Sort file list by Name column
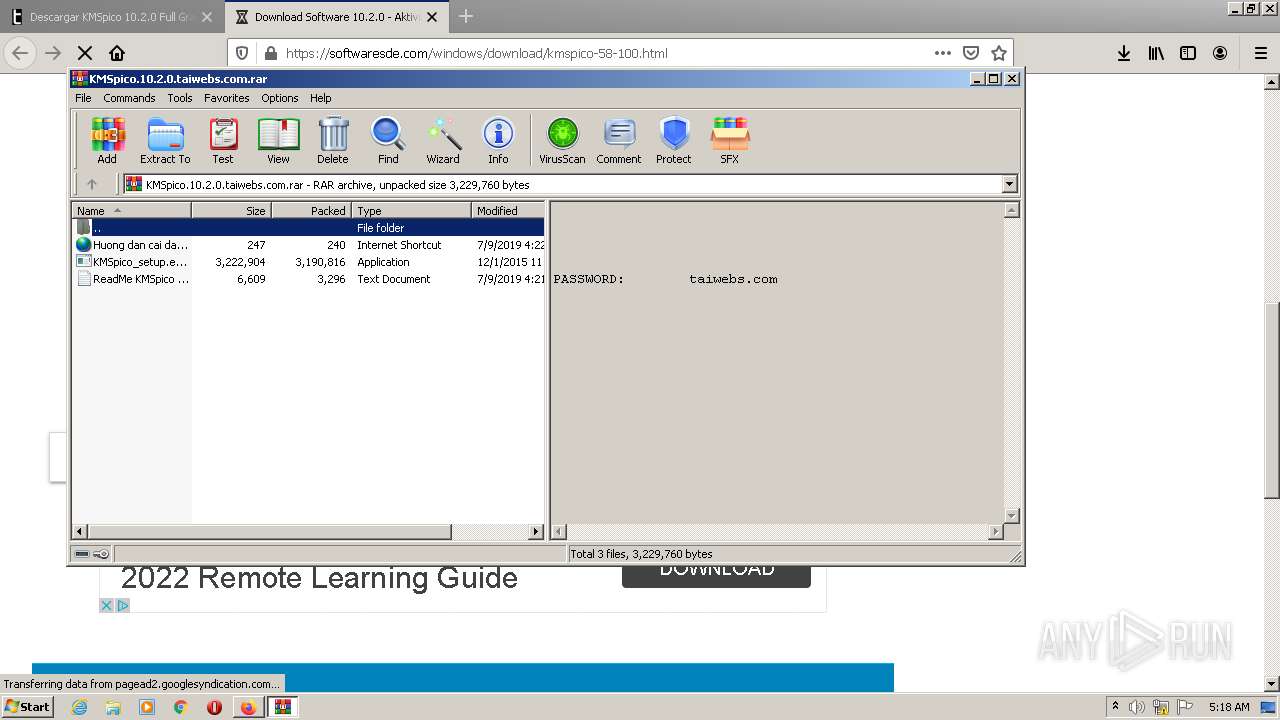This screenshot has height=720, width=1280. (x=131, y=210)
